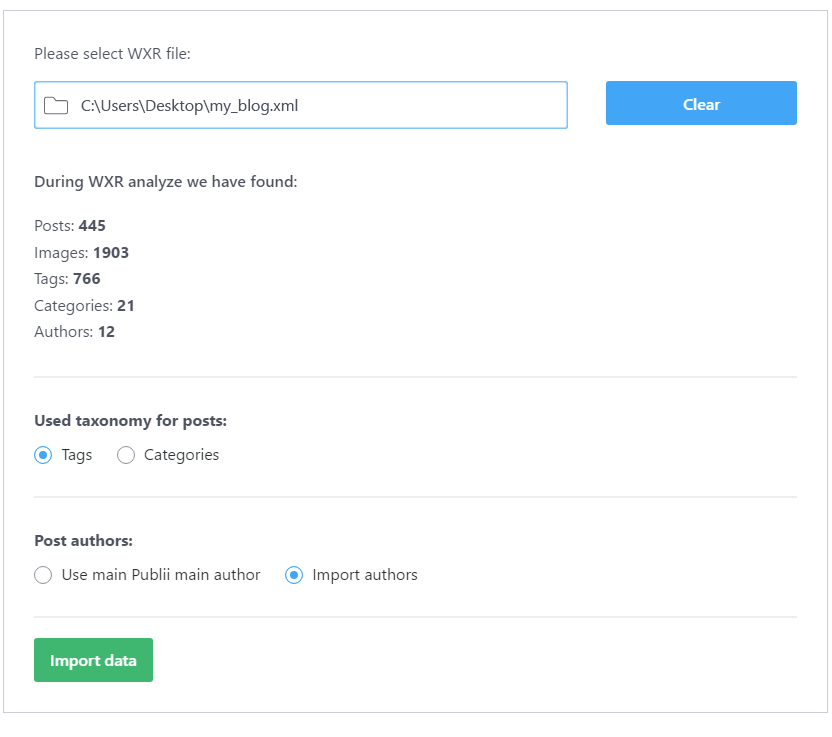Click the file path input showing my_blog.xml
This screenshot has width=832, height=737.
coord(300,104)
